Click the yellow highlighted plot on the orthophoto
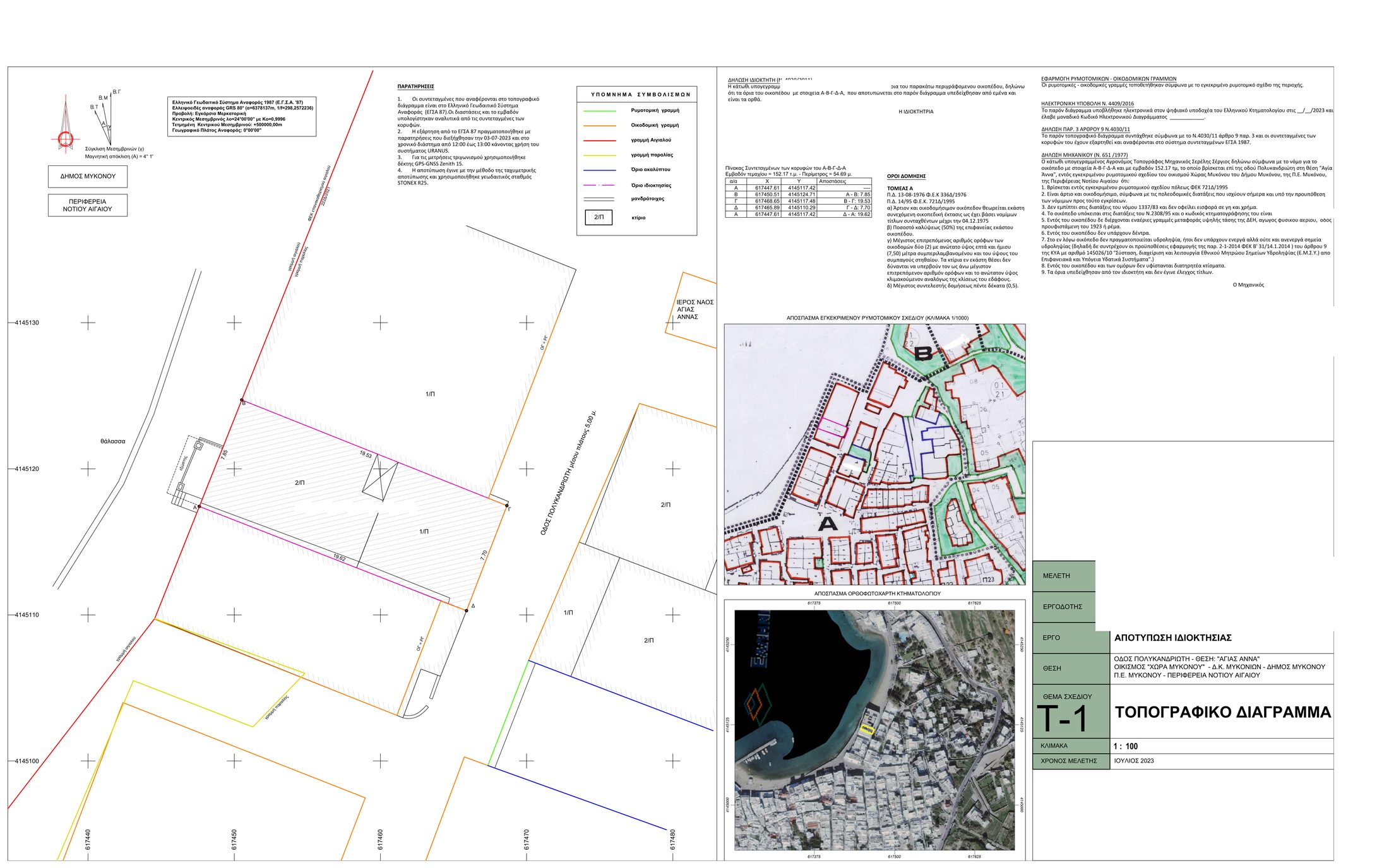This screenshot has width=1389, height=868. [x=867, y=730]
